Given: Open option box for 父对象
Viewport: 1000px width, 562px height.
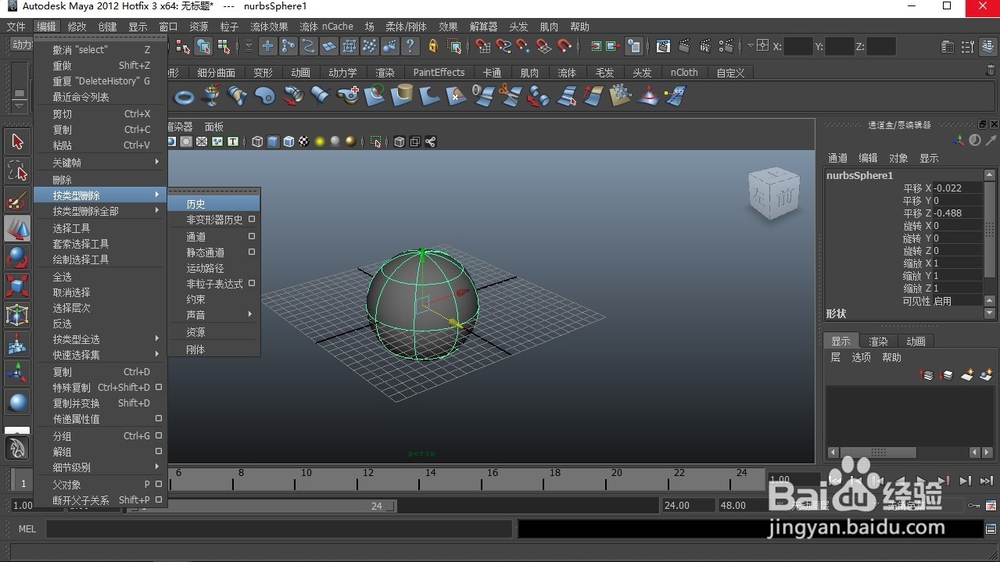Looking at the screenshot, I should click(x=159, y=484).
